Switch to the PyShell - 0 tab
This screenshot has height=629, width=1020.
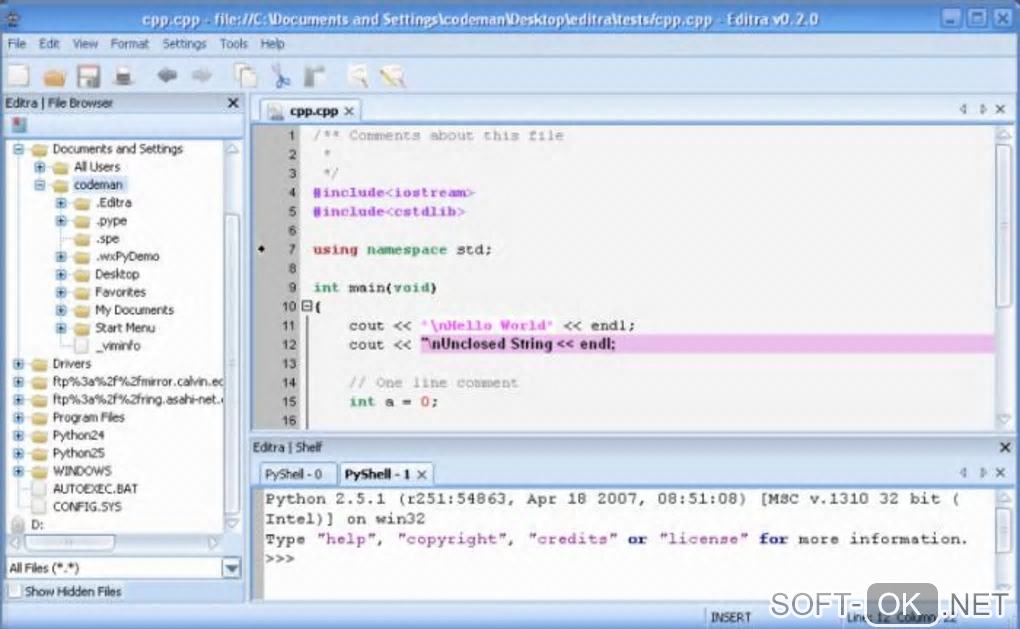click(294, 474)
